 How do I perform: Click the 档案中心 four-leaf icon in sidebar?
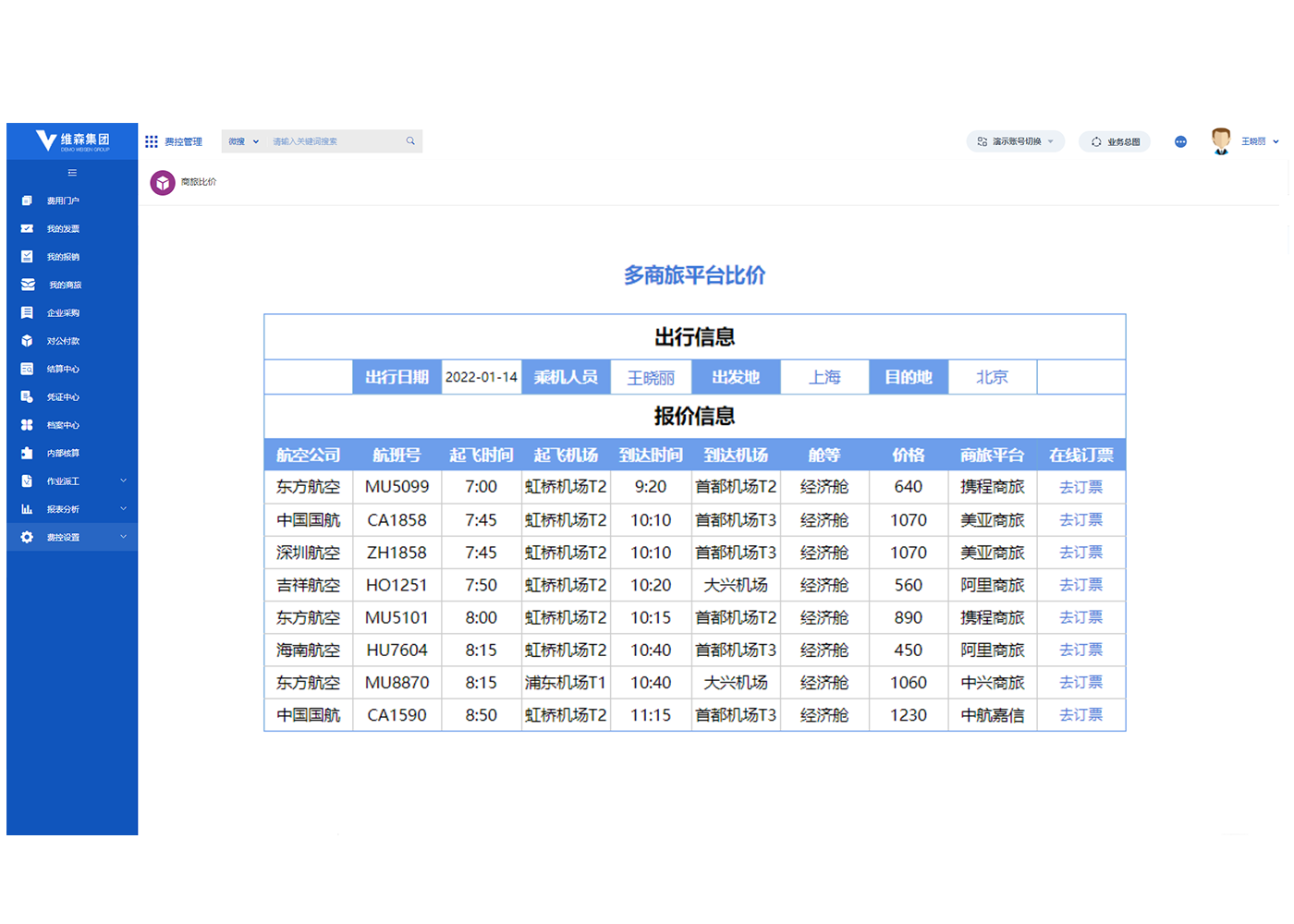tap(27, 425)
